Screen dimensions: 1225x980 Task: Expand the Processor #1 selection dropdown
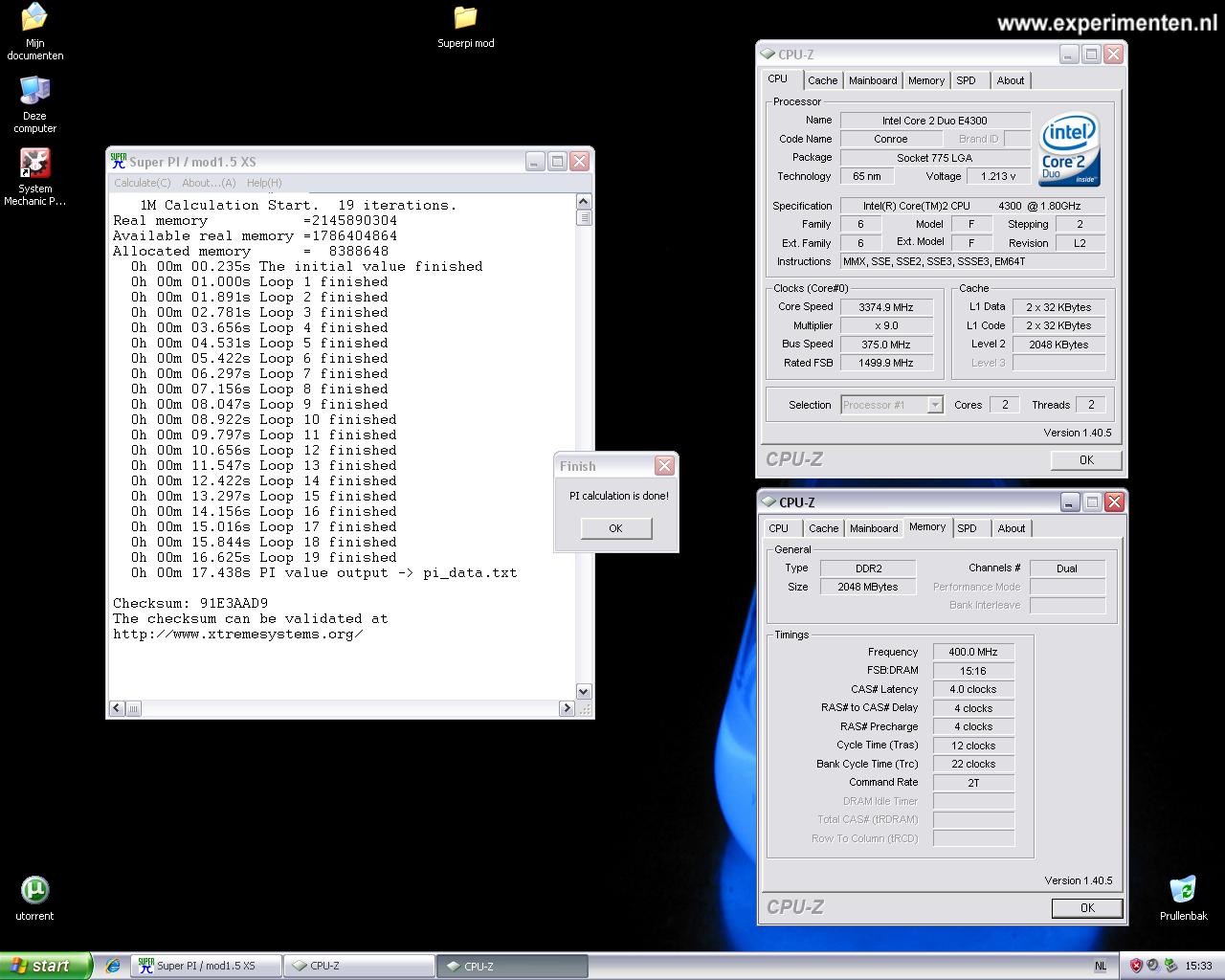tap(935, 405)
